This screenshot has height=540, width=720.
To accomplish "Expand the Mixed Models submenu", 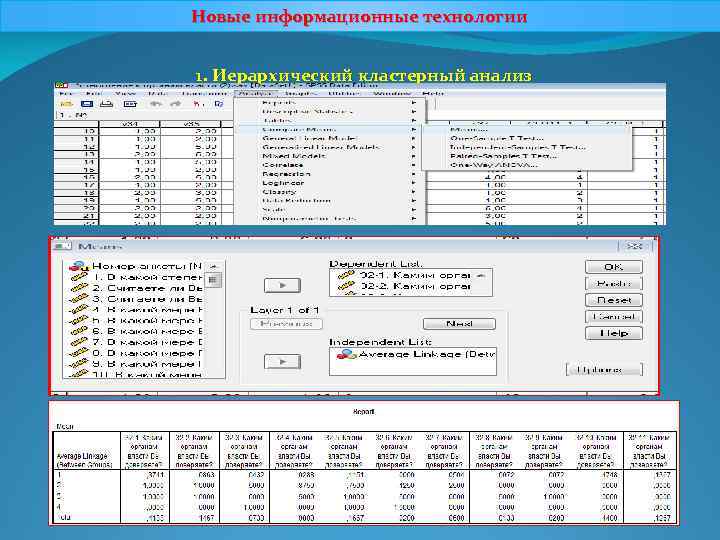I will pos(330,156).
